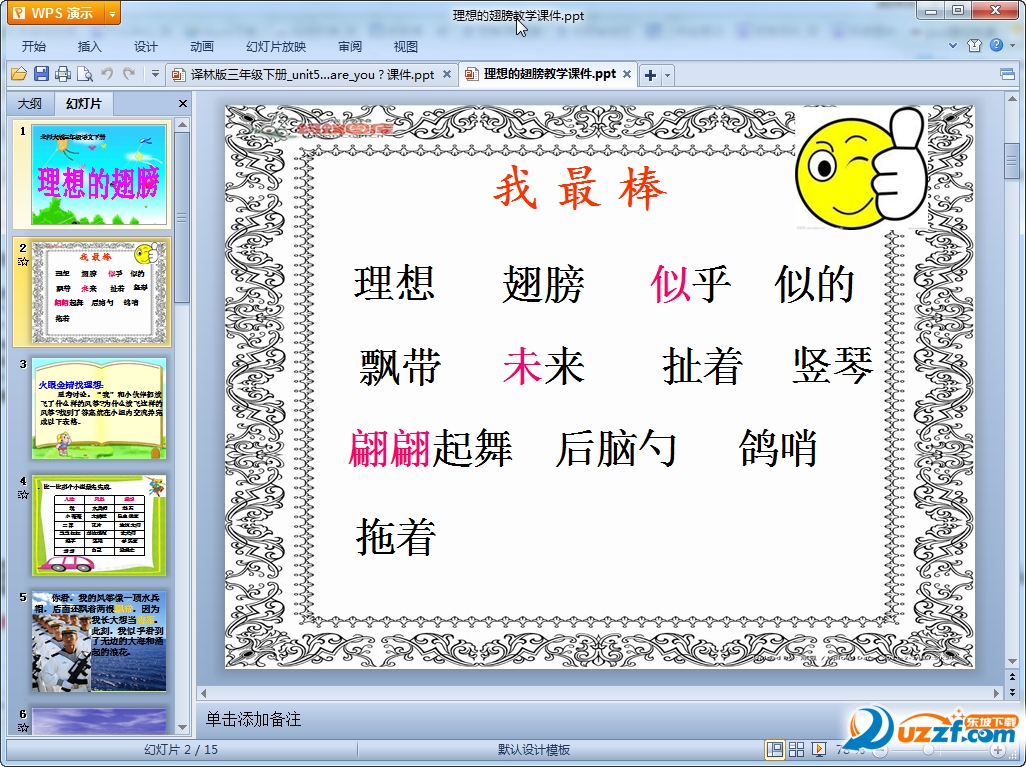Print the presentation with the printer icon

coord(63,74)
